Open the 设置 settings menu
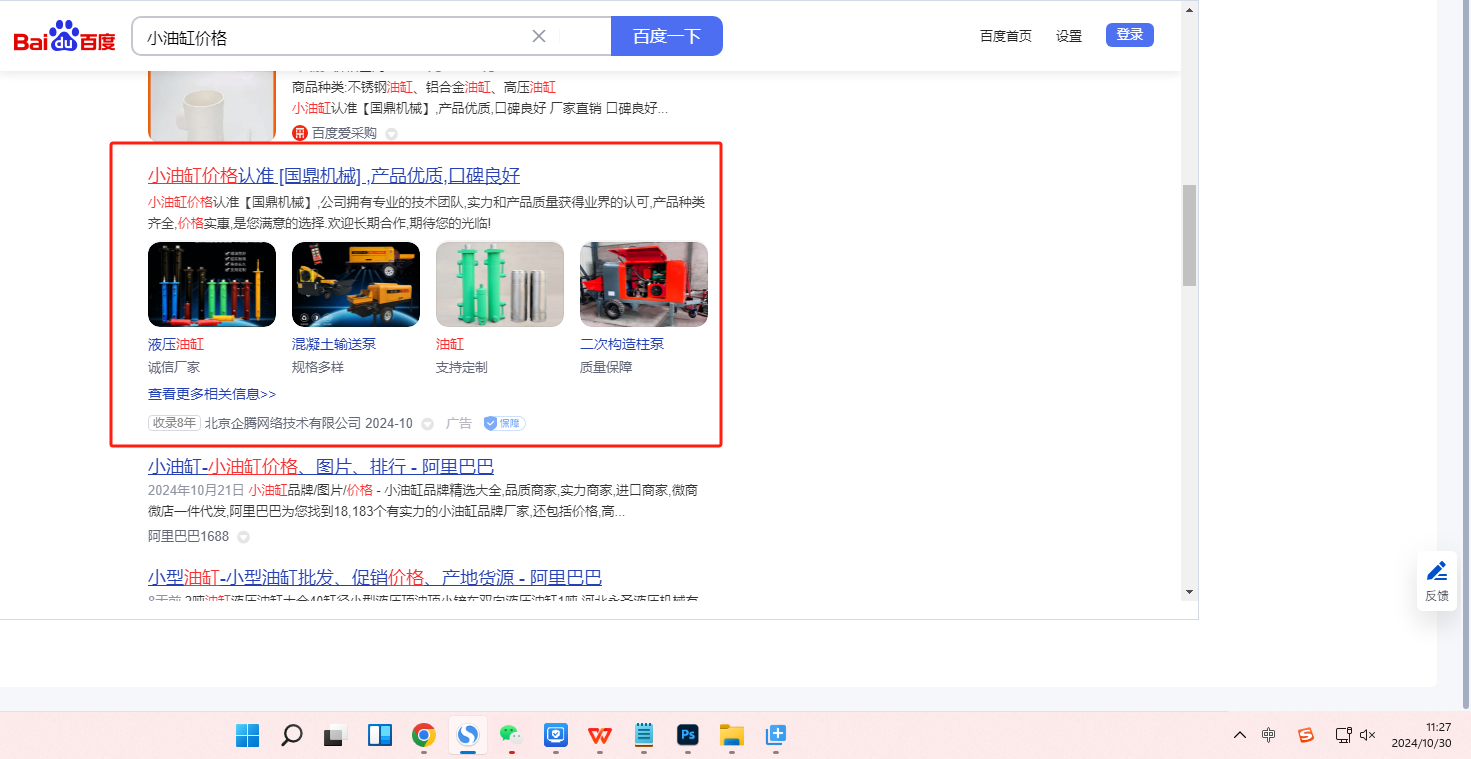The image size is (1471, 759). tap(1069, 36)
